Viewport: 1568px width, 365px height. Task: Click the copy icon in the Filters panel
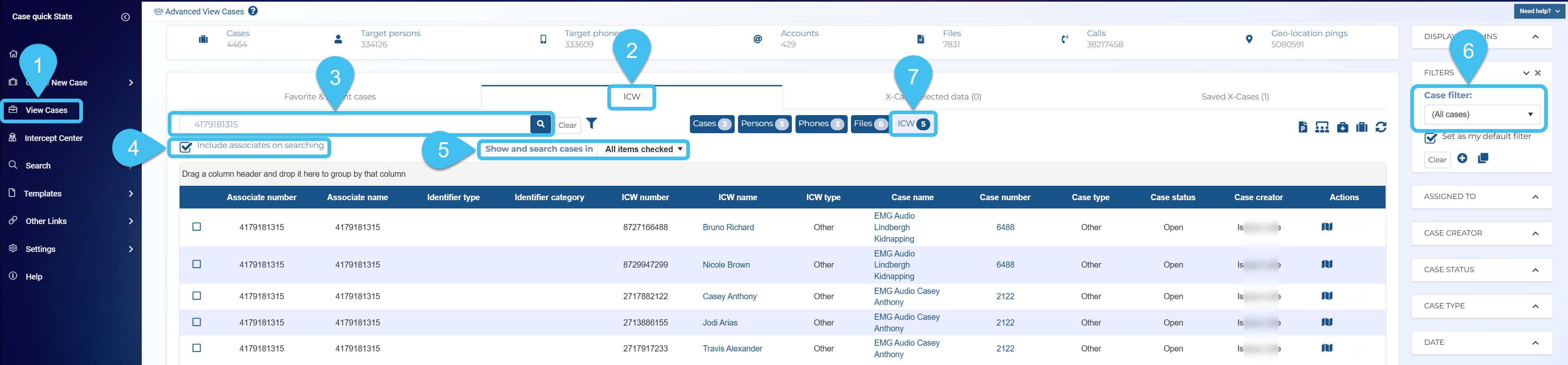1483,158
